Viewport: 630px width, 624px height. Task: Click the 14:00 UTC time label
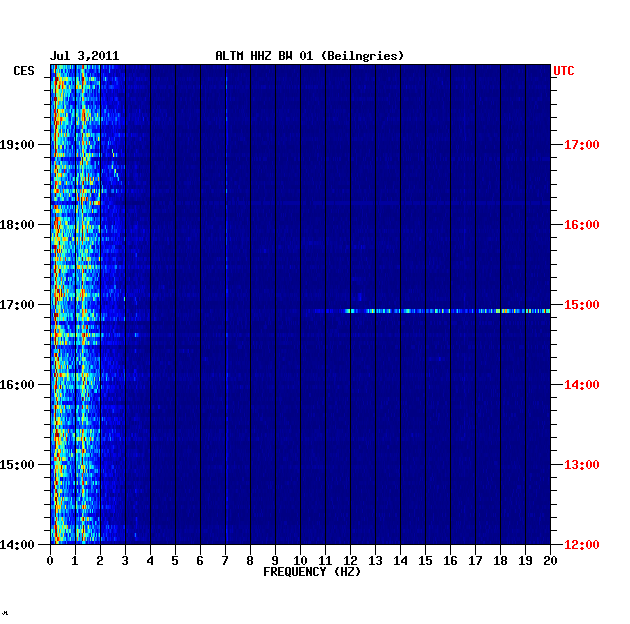[x=581, y=385]
